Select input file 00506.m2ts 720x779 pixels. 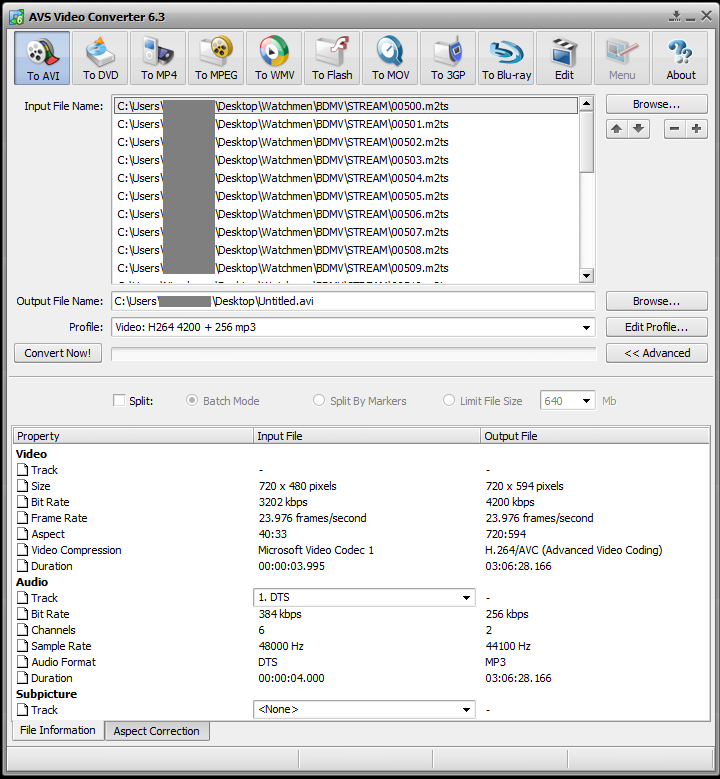[346, 214]
